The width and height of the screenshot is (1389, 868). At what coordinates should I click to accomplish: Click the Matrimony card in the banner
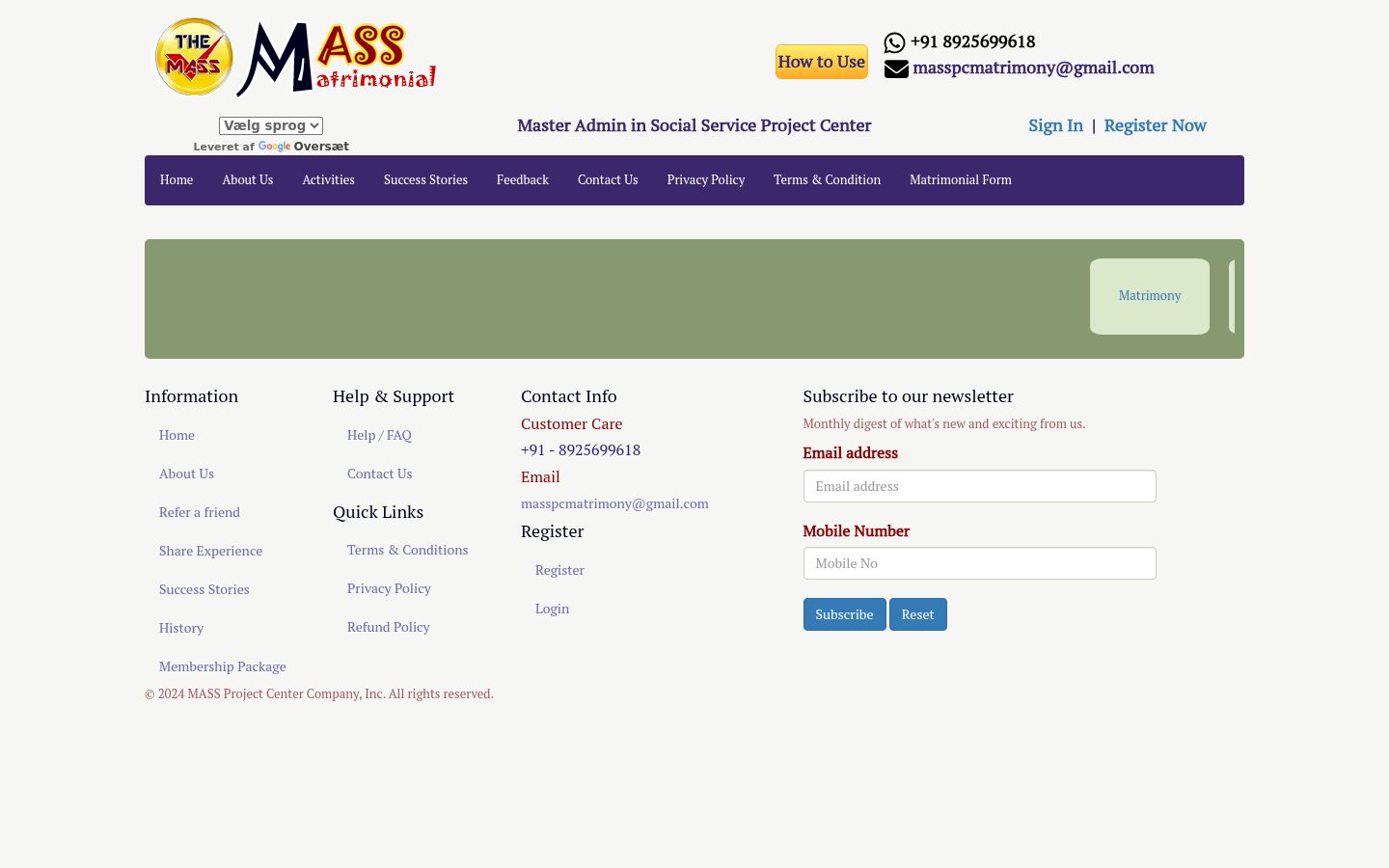click(1150, 296)
